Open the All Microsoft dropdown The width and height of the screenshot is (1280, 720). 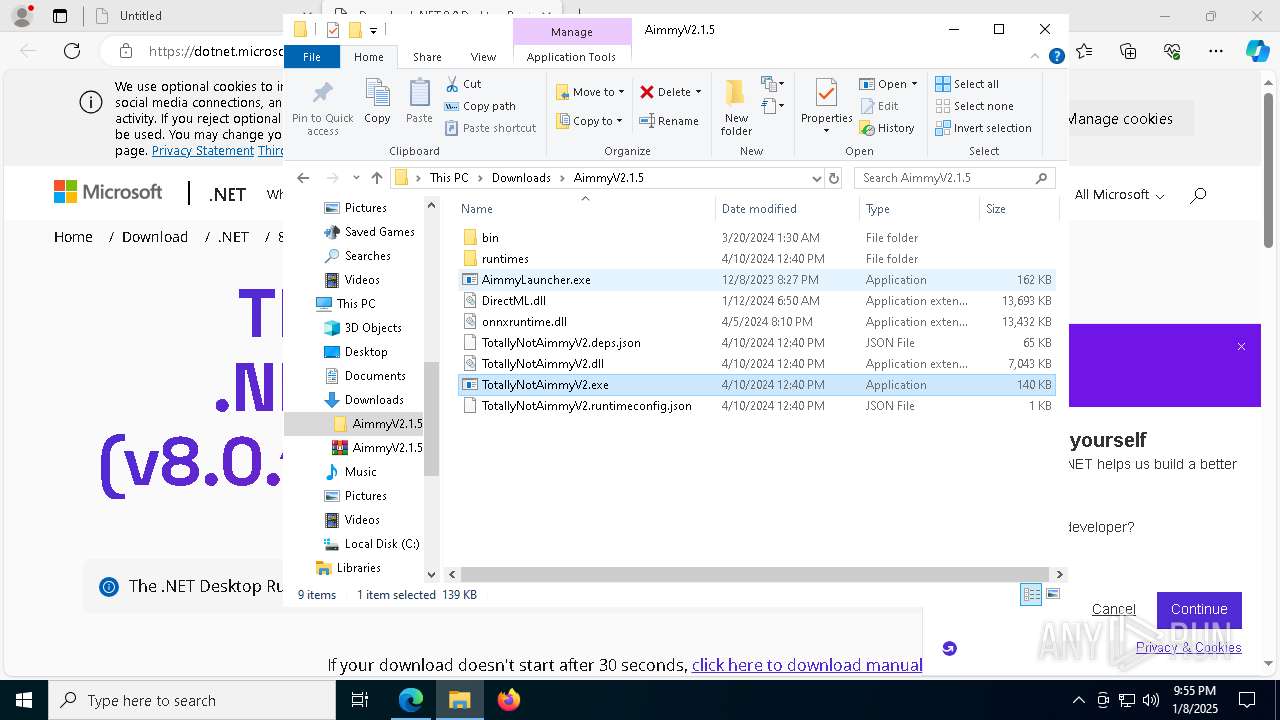(x=1119, y=195)
